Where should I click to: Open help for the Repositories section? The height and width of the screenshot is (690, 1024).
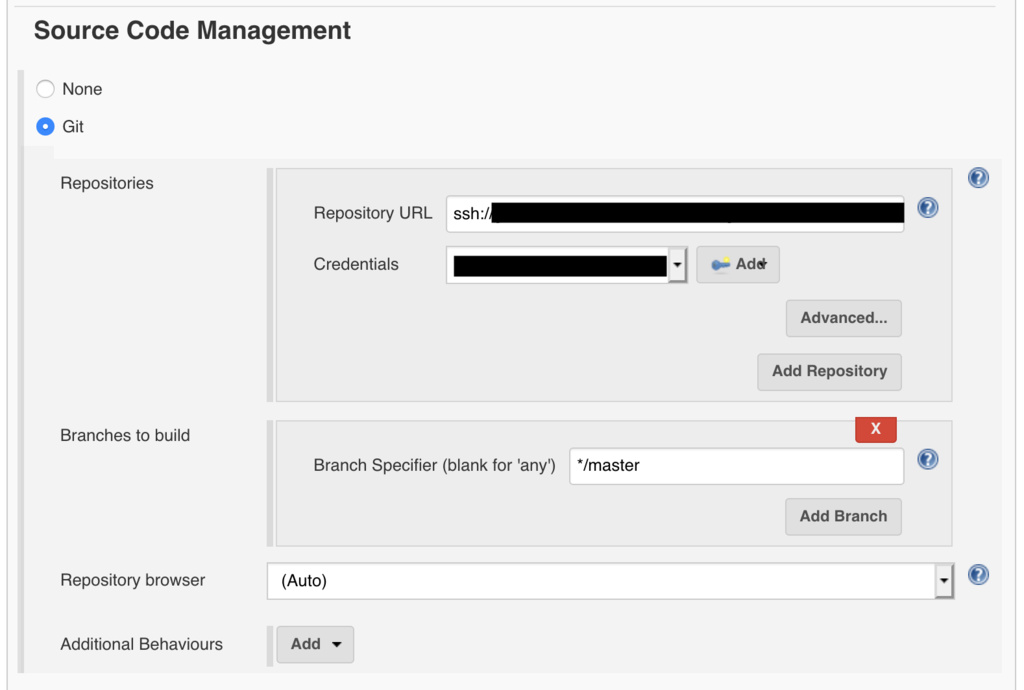coord(978,178)
